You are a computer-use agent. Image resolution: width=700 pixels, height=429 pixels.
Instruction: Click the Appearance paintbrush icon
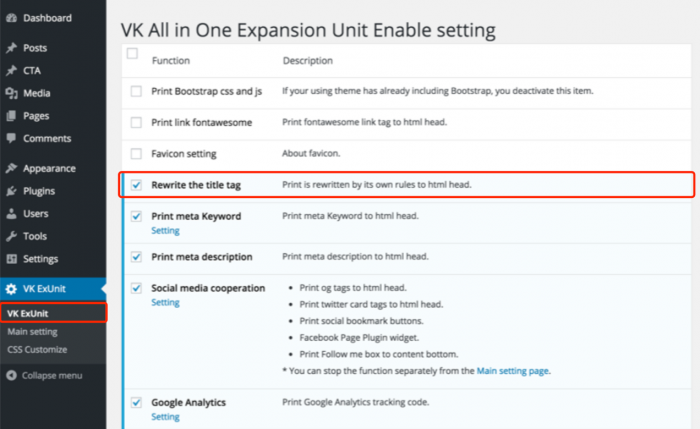(12, 168)
